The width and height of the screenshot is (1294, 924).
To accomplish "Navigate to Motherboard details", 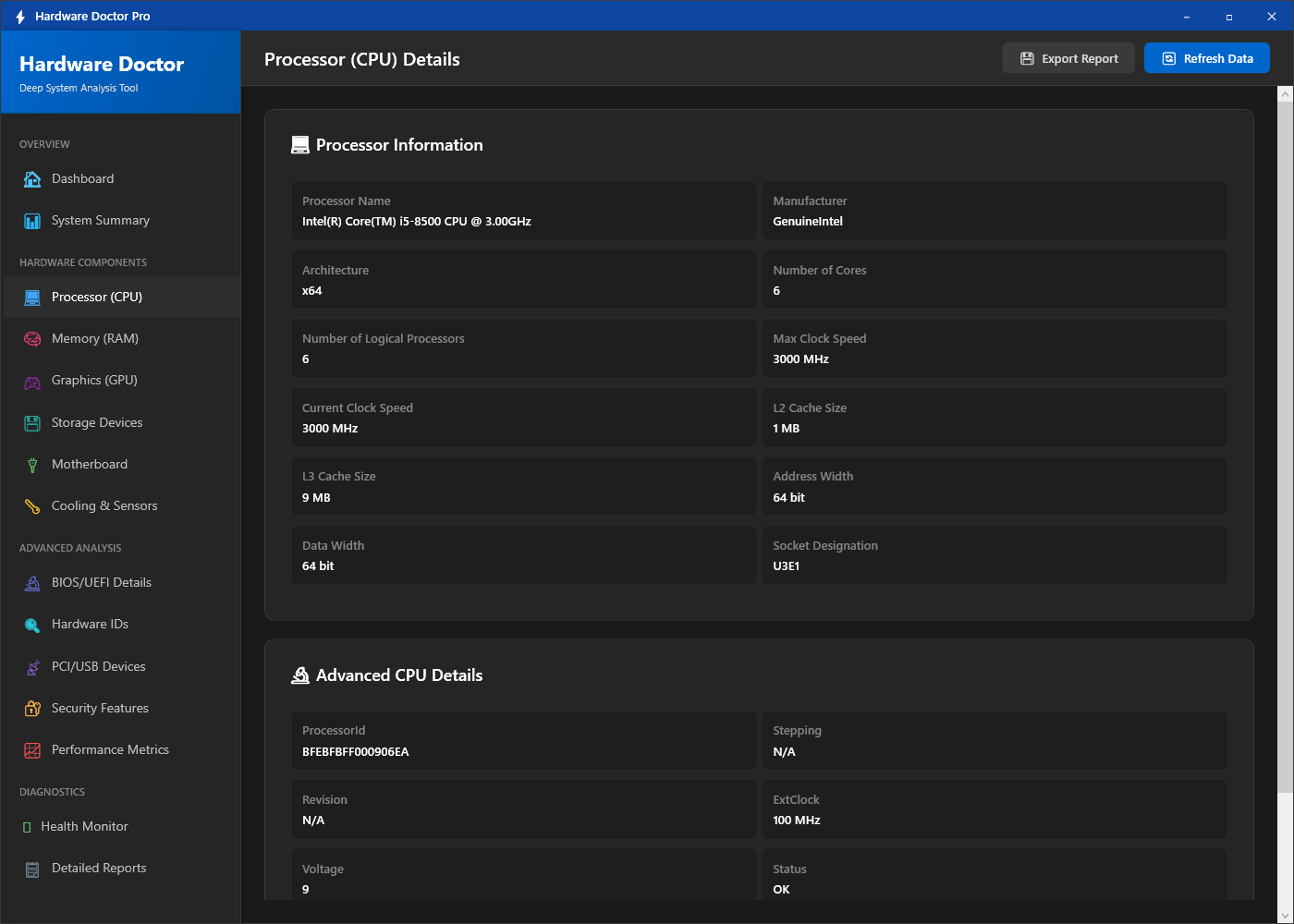I will click(121, 465).
